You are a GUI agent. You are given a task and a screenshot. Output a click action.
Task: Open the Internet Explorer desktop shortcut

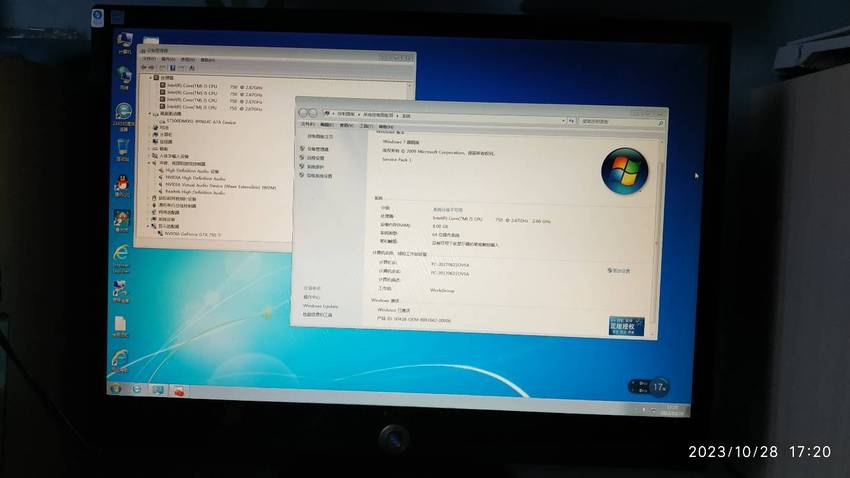pyautogui.click(x=121, y=258)
